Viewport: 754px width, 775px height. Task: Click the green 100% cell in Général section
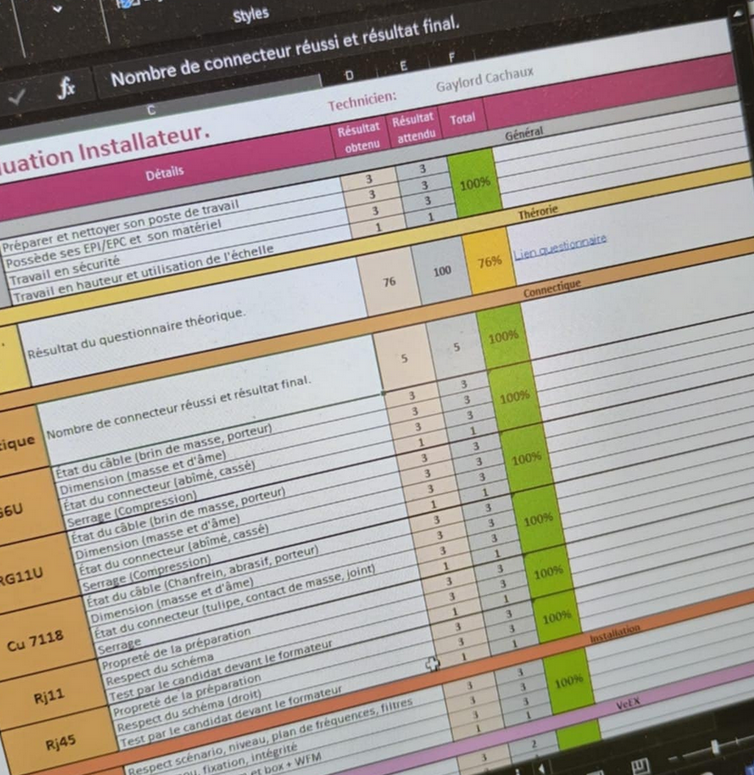point(475,184)
